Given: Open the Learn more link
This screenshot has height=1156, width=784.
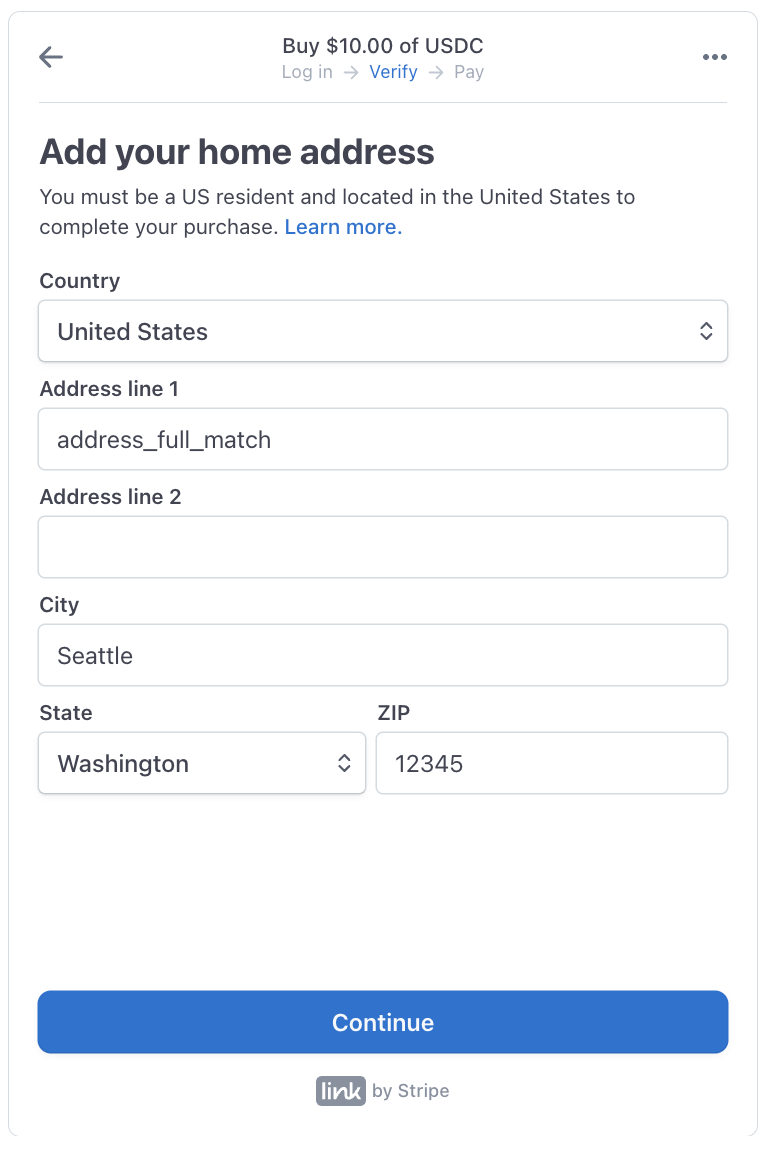Looking at the screenshot, I should [x=342, y=227].
